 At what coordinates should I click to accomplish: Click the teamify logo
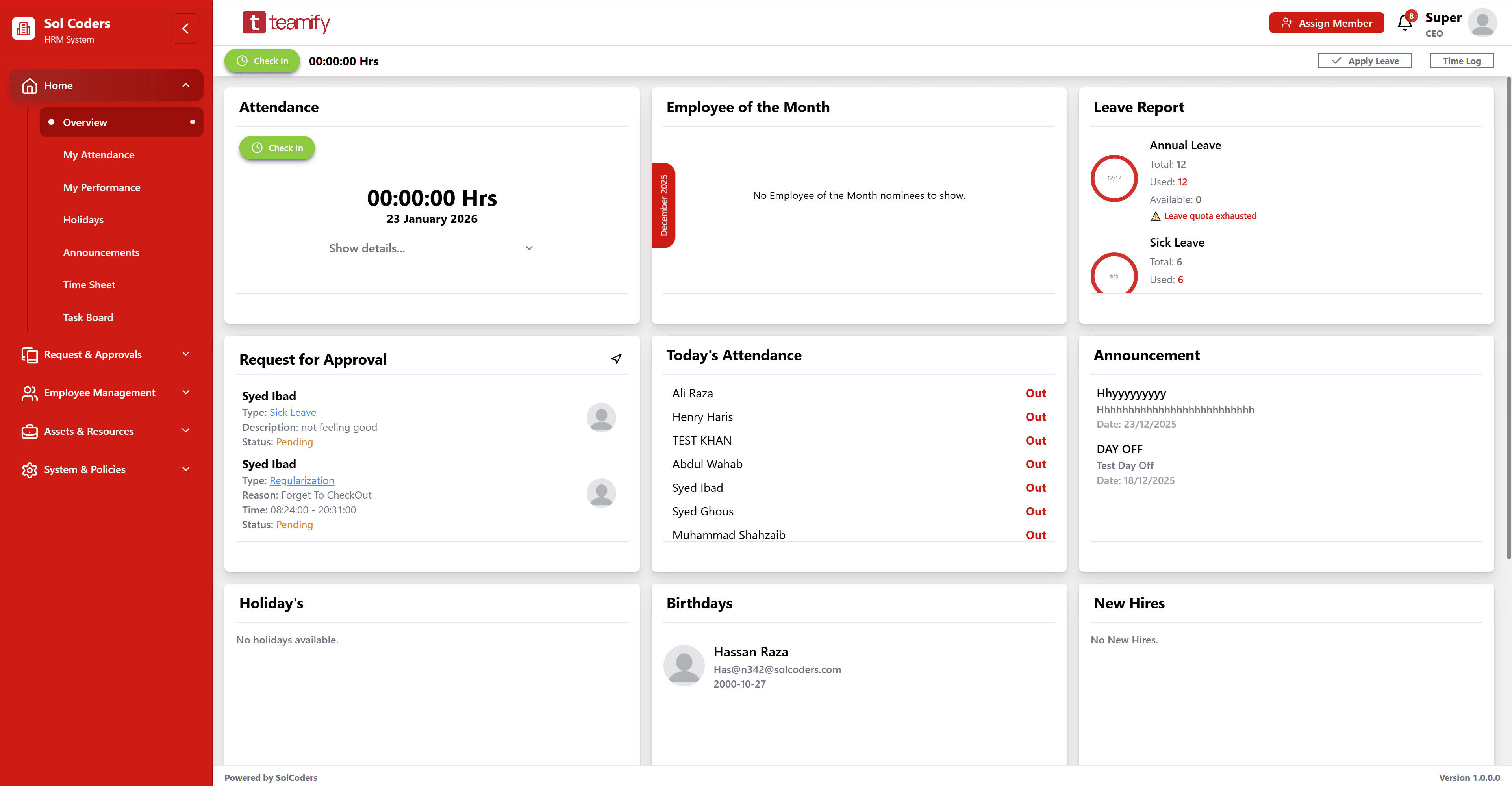[x=286, y=23]
